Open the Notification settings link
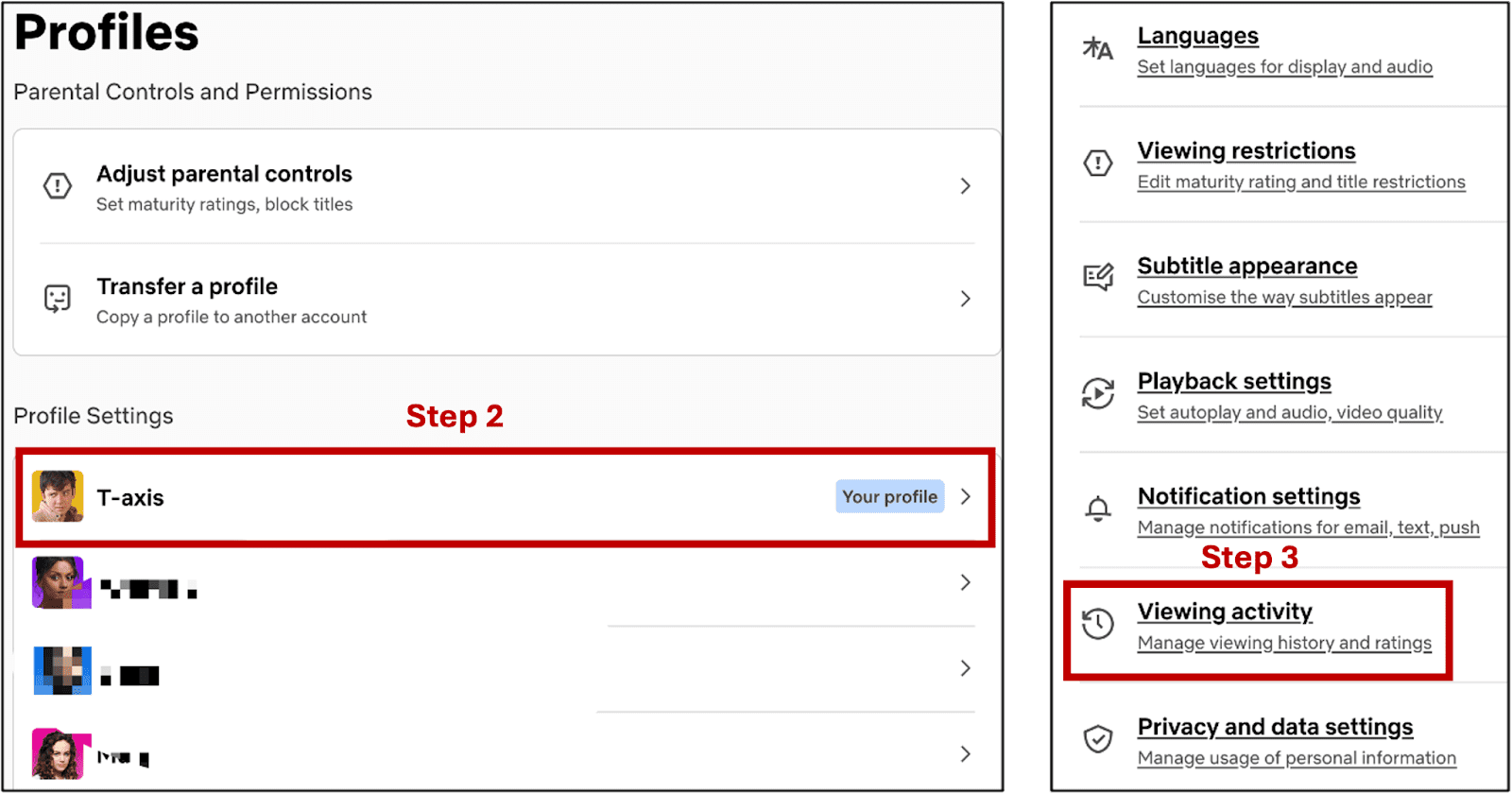Screen dimensions: 1512x794 point(1248,496)
